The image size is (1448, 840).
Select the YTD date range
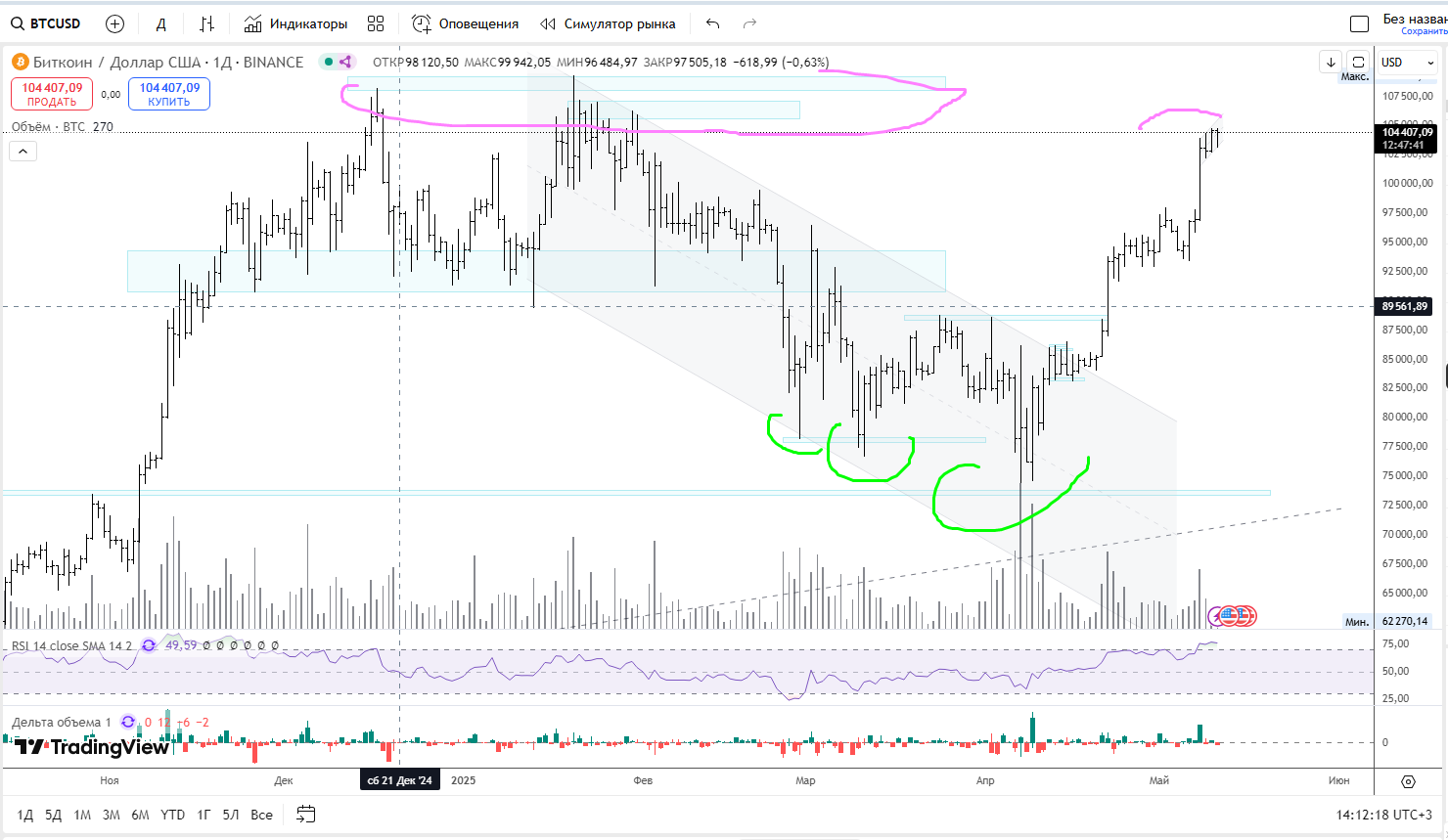(x=172, y=815)
